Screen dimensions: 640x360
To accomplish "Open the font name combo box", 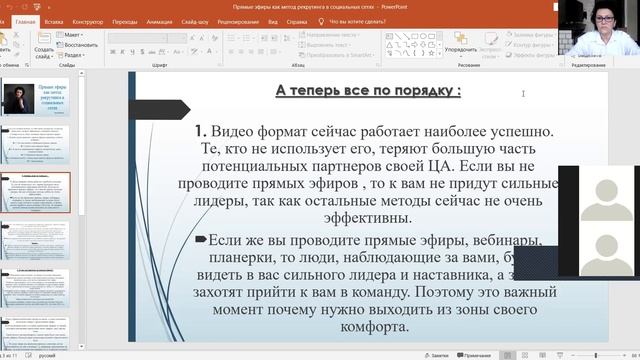I will tap(138, 38).
